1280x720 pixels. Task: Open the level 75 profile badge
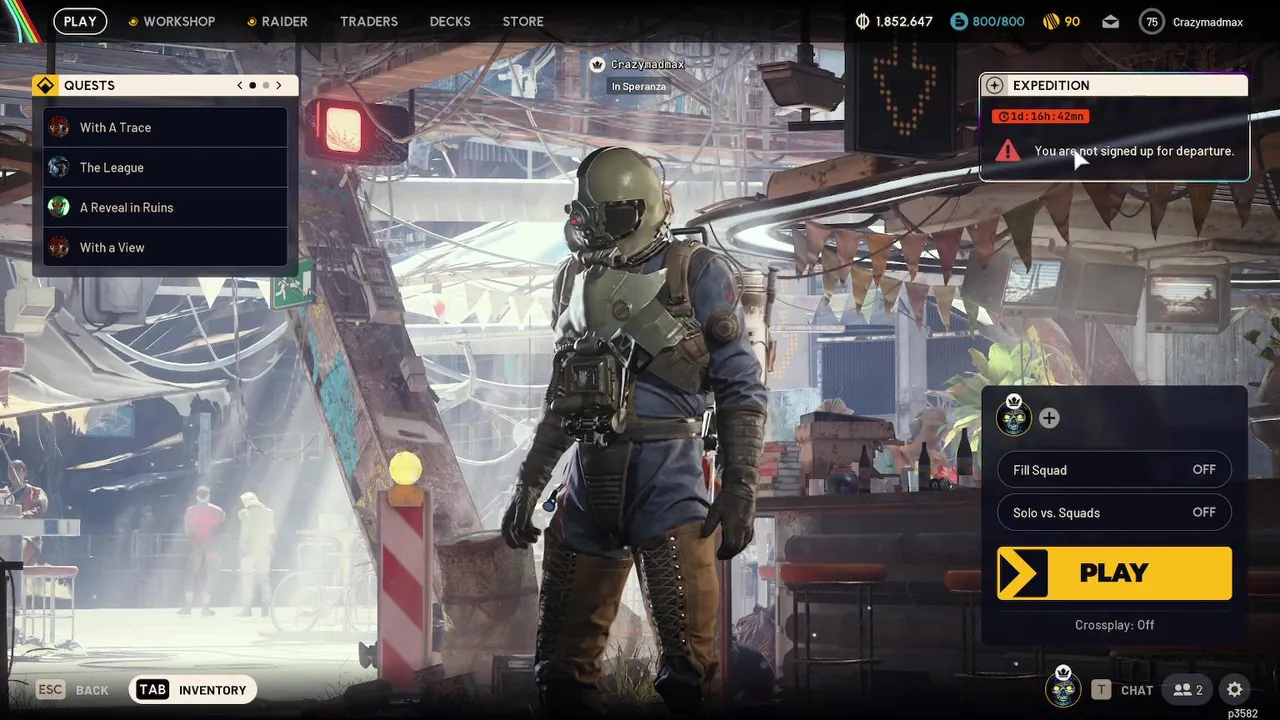1152,21
